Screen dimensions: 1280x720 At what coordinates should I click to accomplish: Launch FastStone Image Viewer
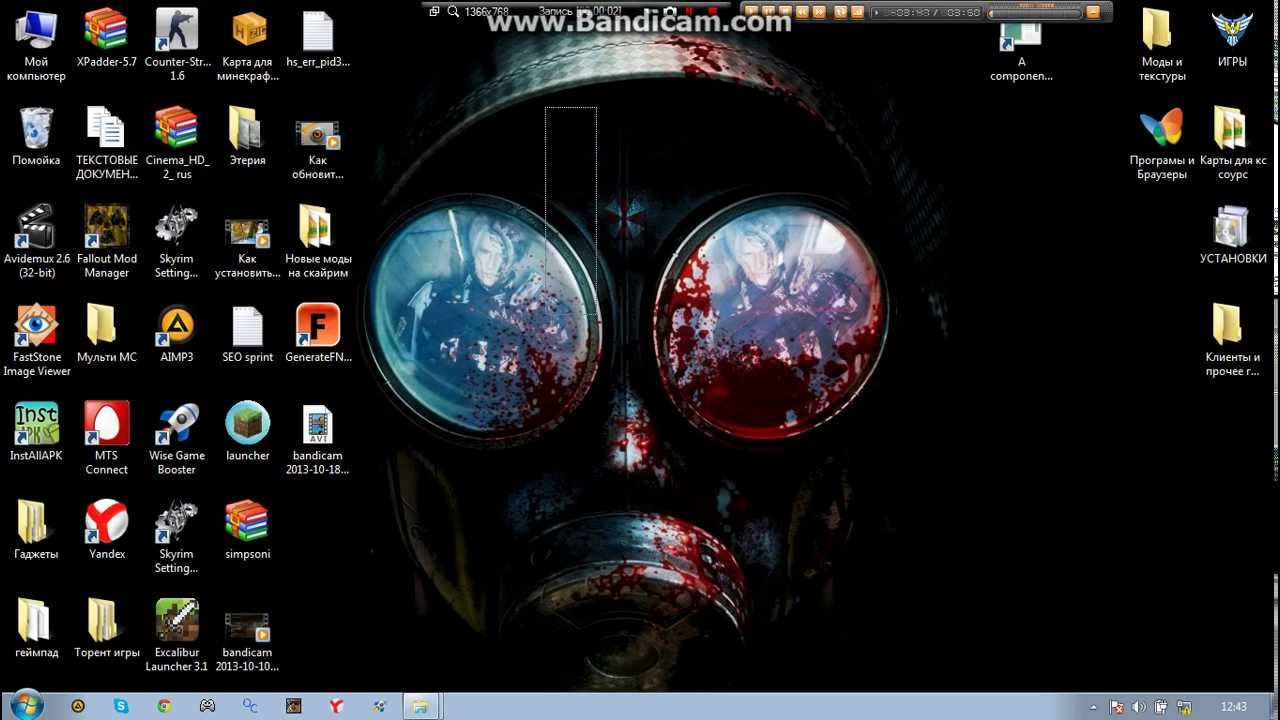click(x=36, y=340)
